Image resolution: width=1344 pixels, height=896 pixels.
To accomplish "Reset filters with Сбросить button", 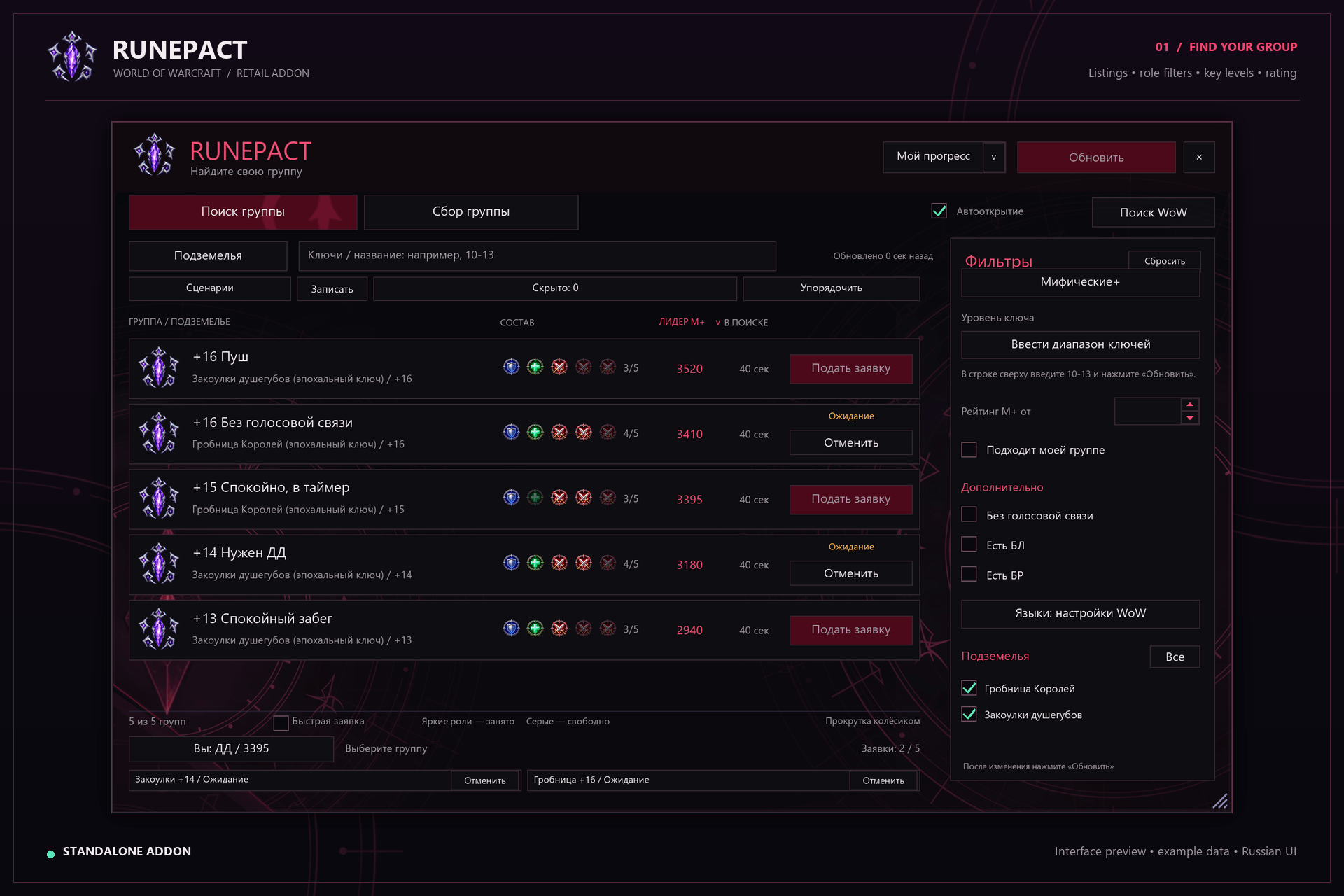I will [x=1165, y=260].
